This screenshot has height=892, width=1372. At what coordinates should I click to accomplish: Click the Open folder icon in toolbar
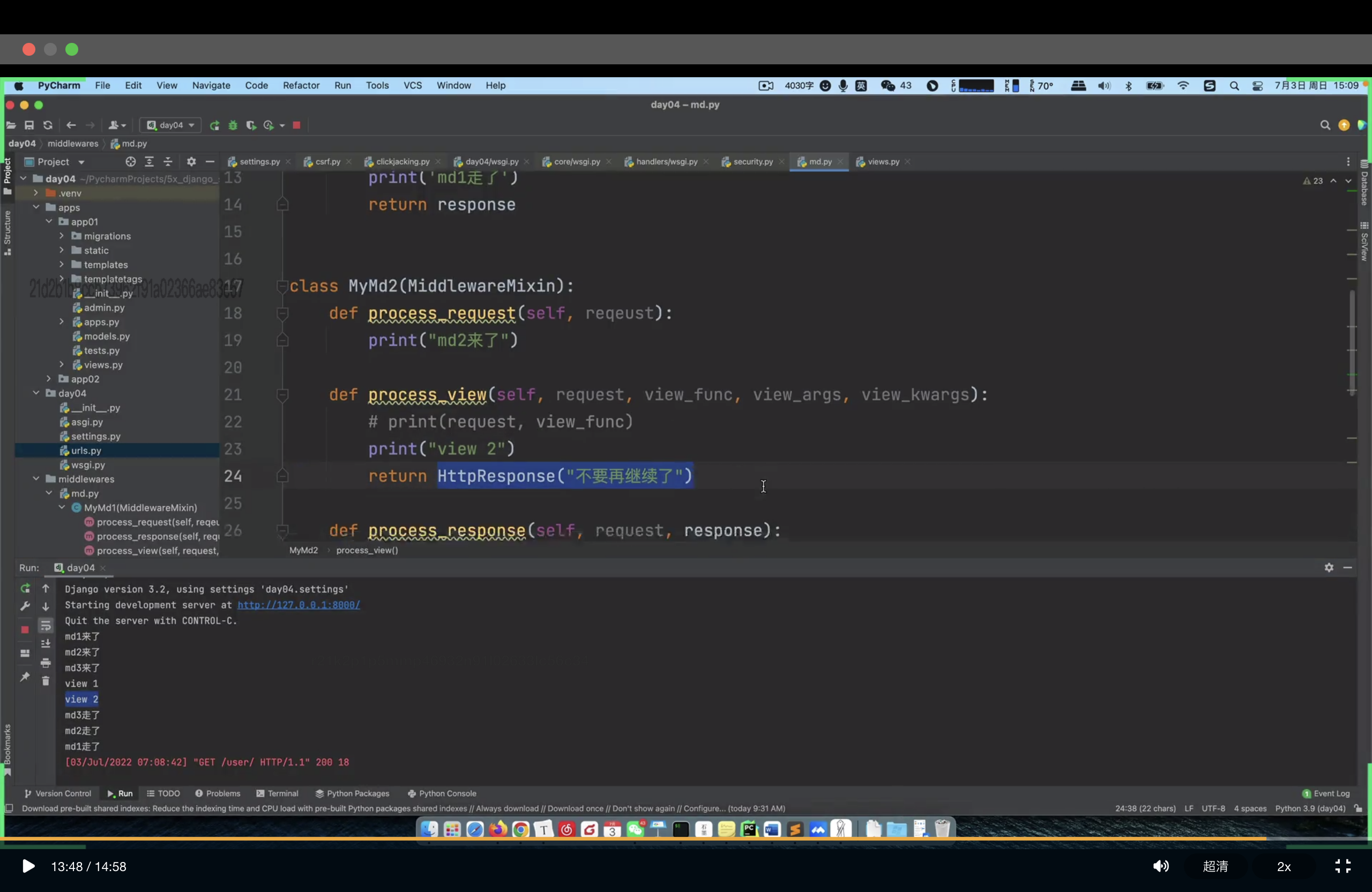point(11,125)
